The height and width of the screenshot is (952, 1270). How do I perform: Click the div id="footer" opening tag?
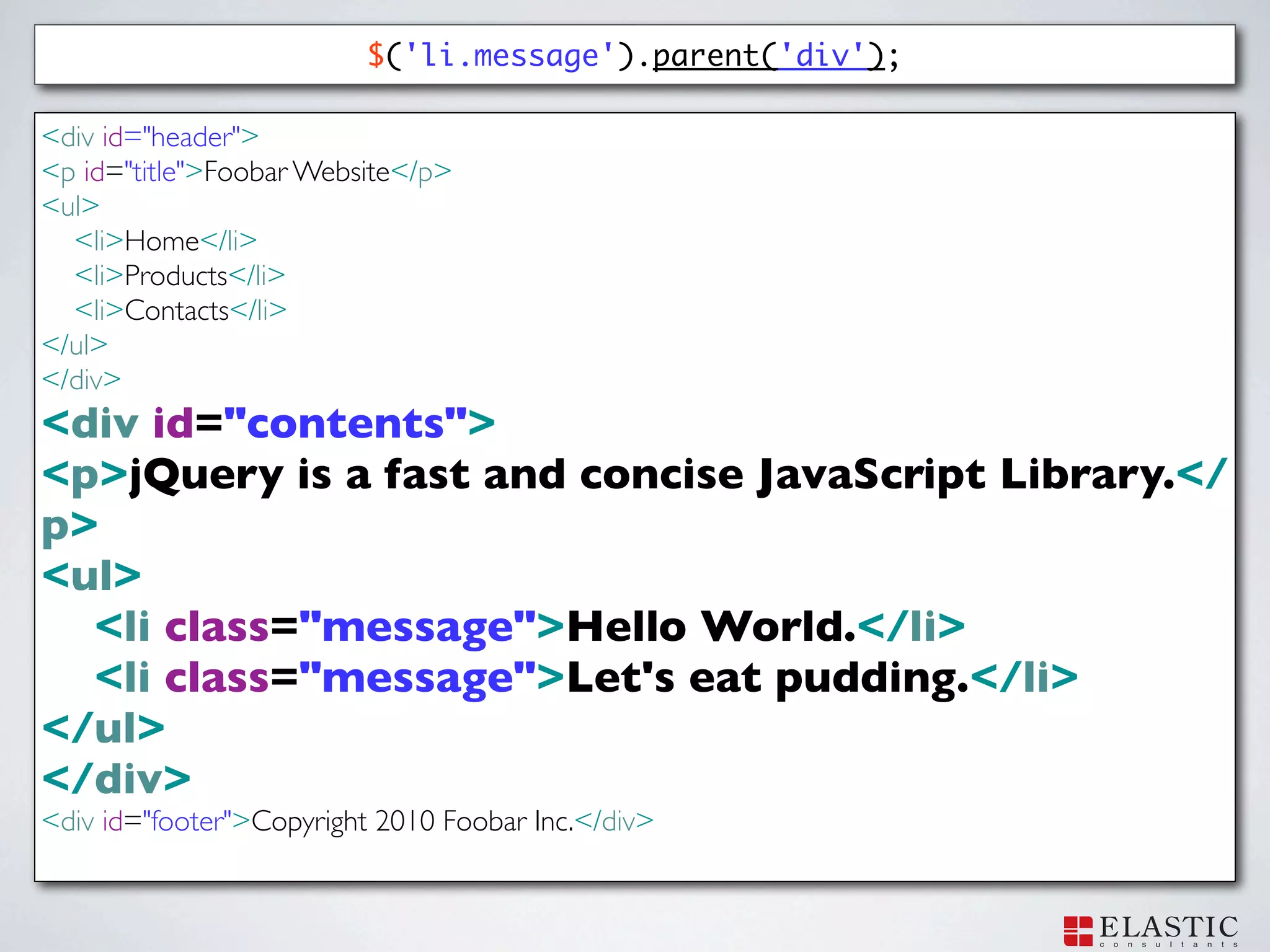[x=146, y=821]
